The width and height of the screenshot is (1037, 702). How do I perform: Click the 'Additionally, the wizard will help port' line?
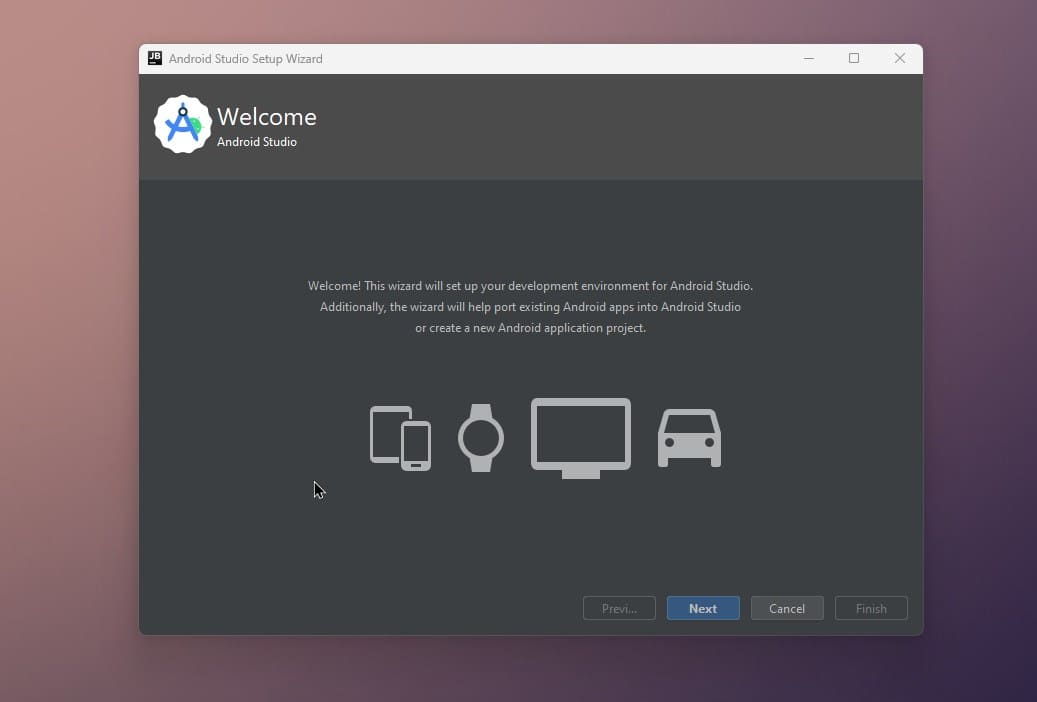(530, 307)
